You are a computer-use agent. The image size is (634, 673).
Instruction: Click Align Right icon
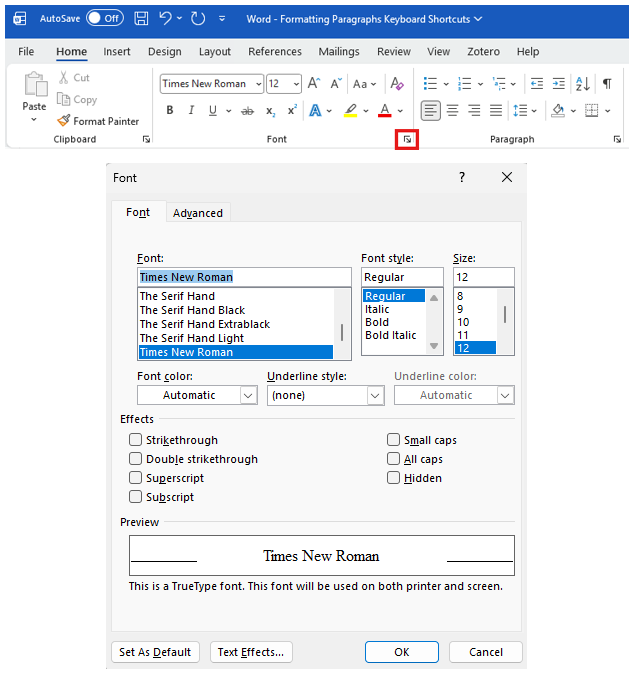(474, 110)
